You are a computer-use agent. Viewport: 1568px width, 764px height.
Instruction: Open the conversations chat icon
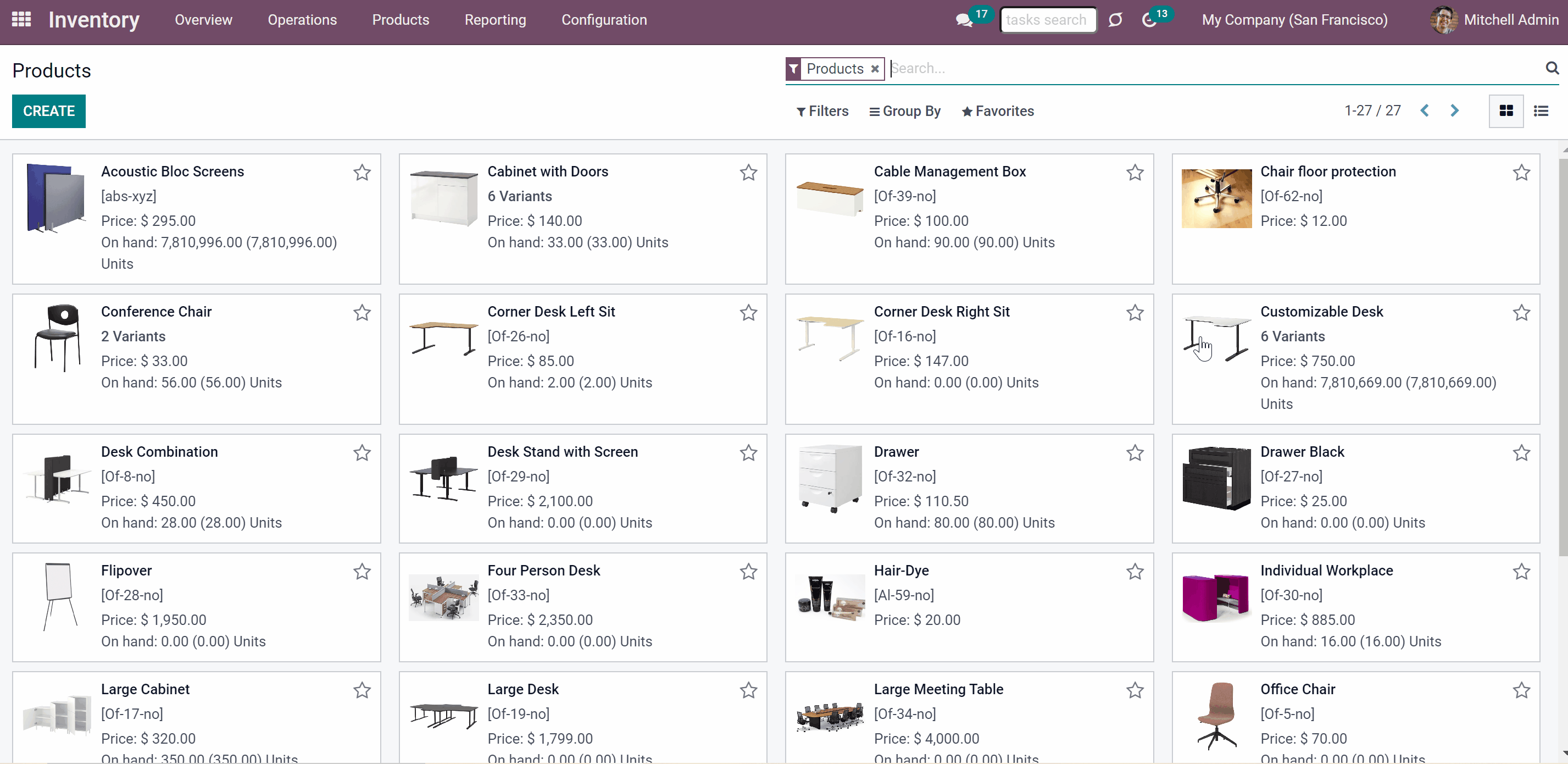(964, 20)
